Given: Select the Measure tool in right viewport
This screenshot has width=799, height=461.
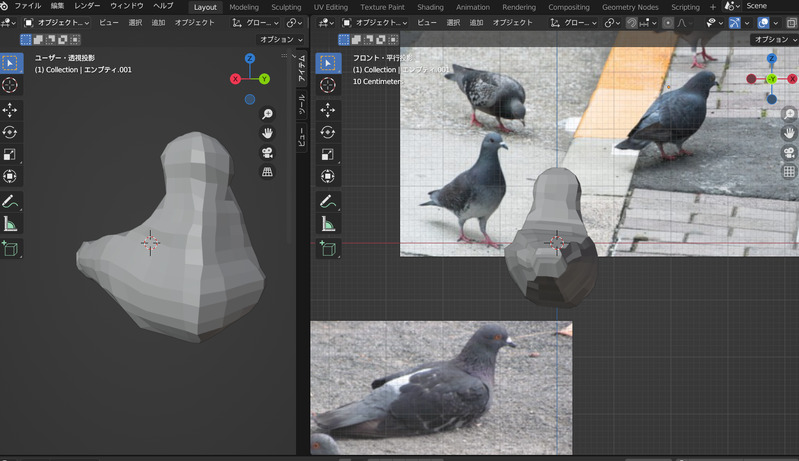Looking at the screenshot, I should point(329,224).
